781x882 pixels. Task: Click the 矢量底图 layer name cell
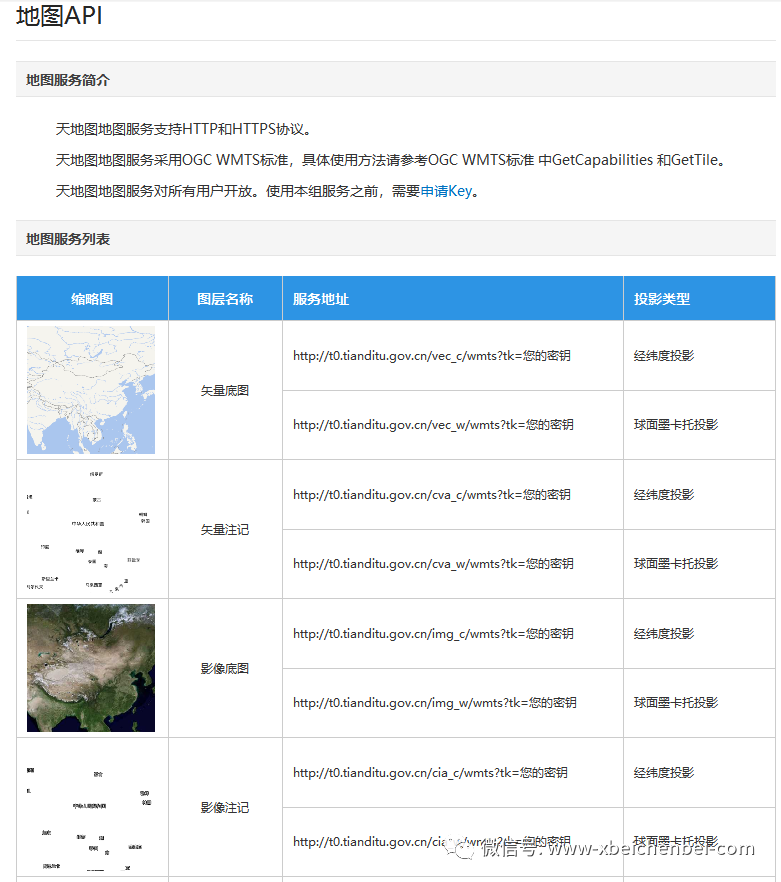pos(225,390)
